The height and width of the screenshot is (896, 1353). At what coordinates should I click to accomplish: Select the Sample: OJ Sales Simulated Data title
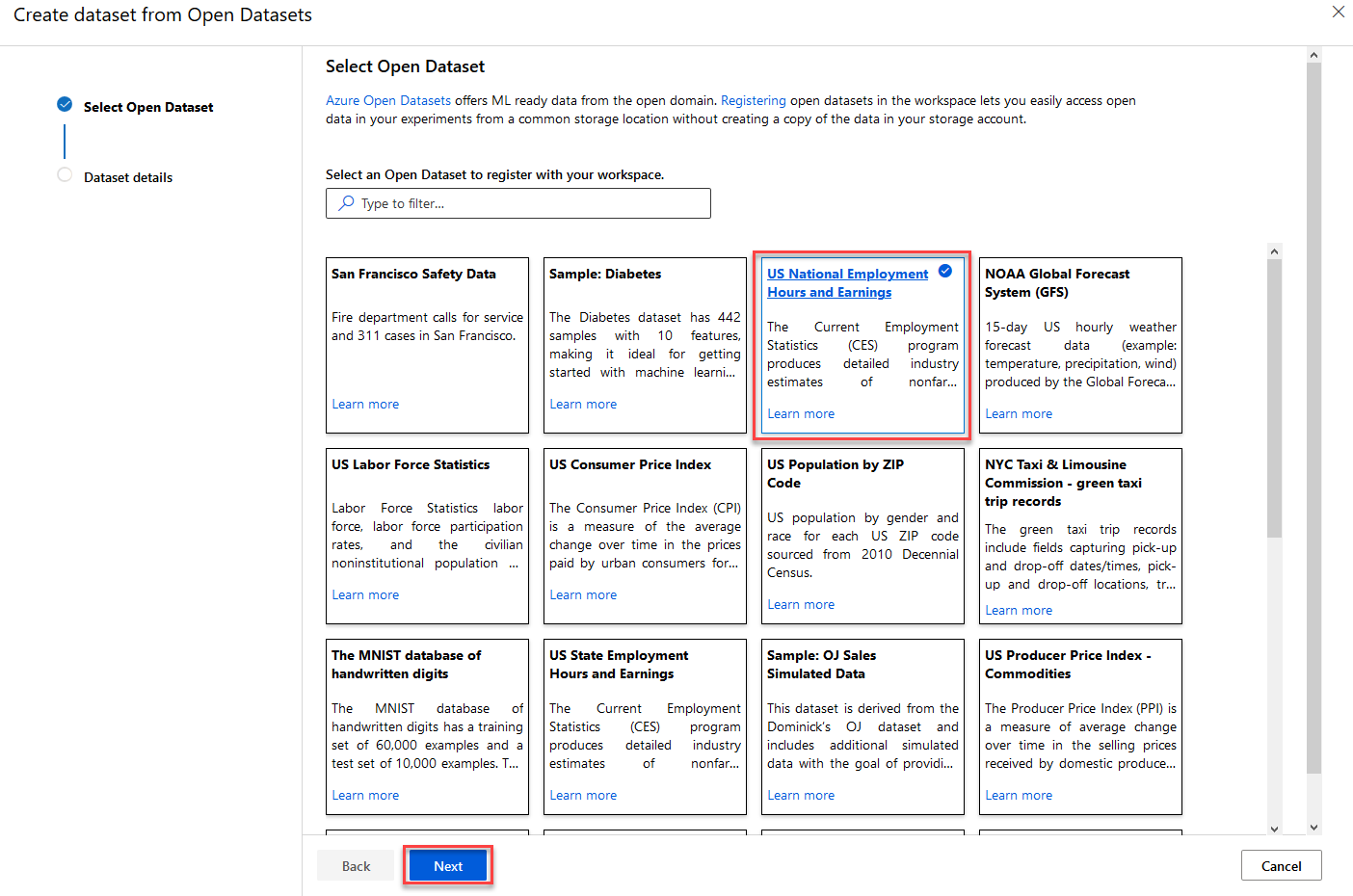pyautogui.click(x=821, y=665)
